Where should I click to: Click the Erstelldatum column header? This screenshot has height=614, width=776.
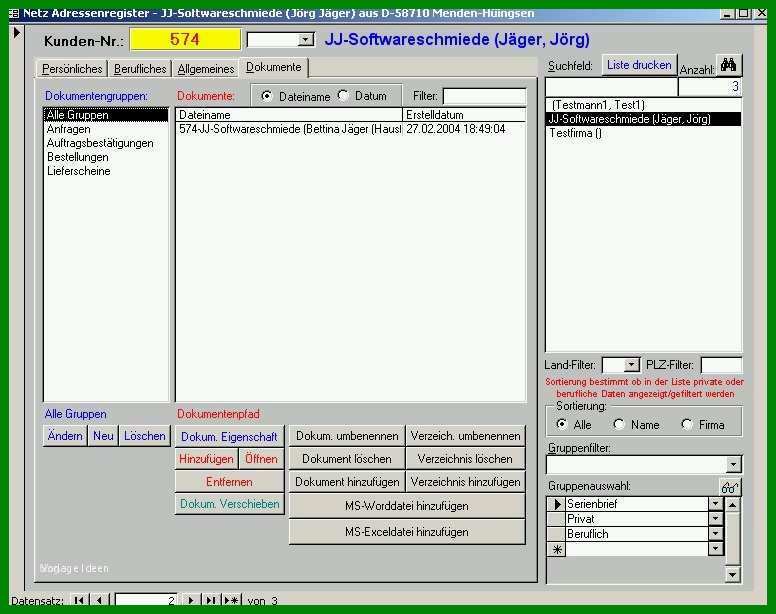[x=464, y=115]
